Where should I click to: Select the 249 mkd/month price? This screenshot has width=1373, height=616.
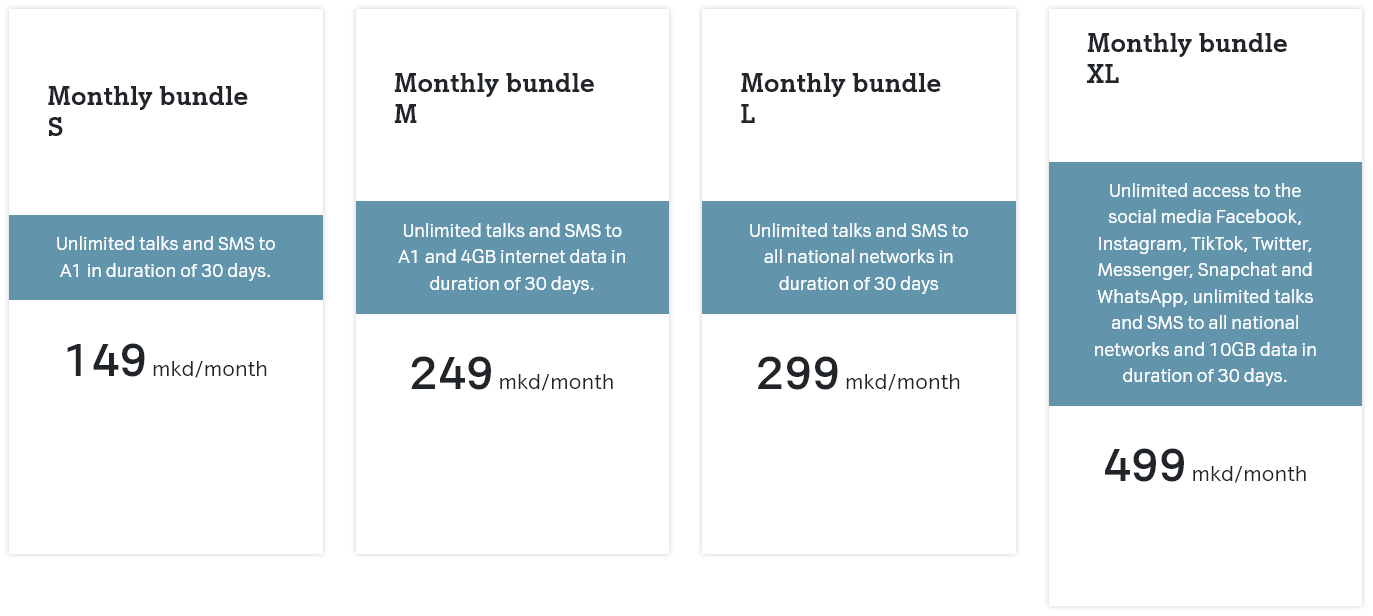pos(512,374)
